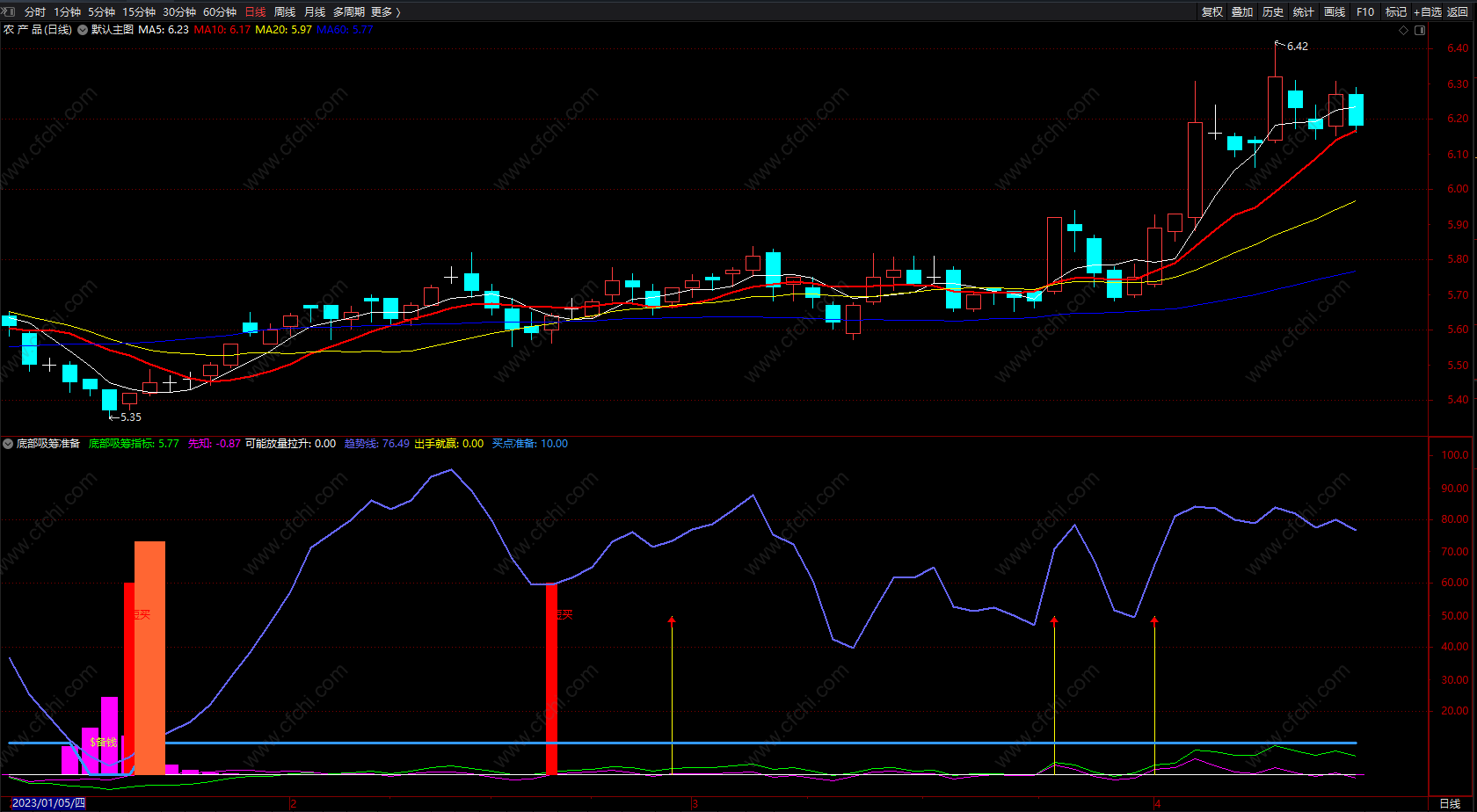Expand the 底部吸筹准备 indicator dropdown
Viewport: 1477px width, 812px height.
8,444
